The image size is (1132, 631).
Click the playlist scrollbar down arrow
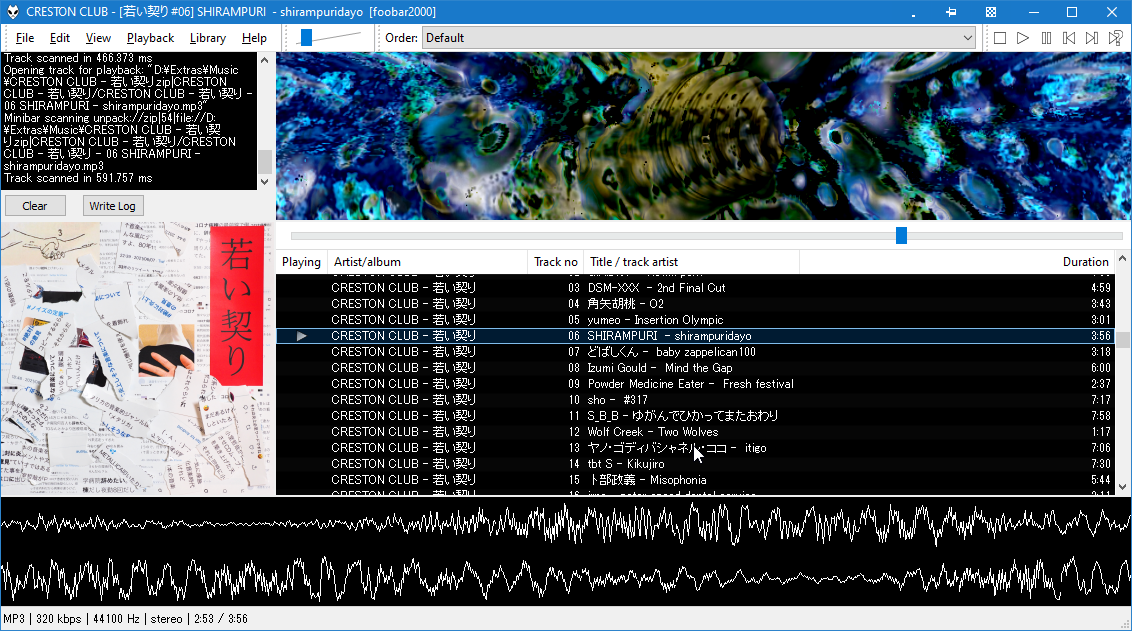point(1123,487)
